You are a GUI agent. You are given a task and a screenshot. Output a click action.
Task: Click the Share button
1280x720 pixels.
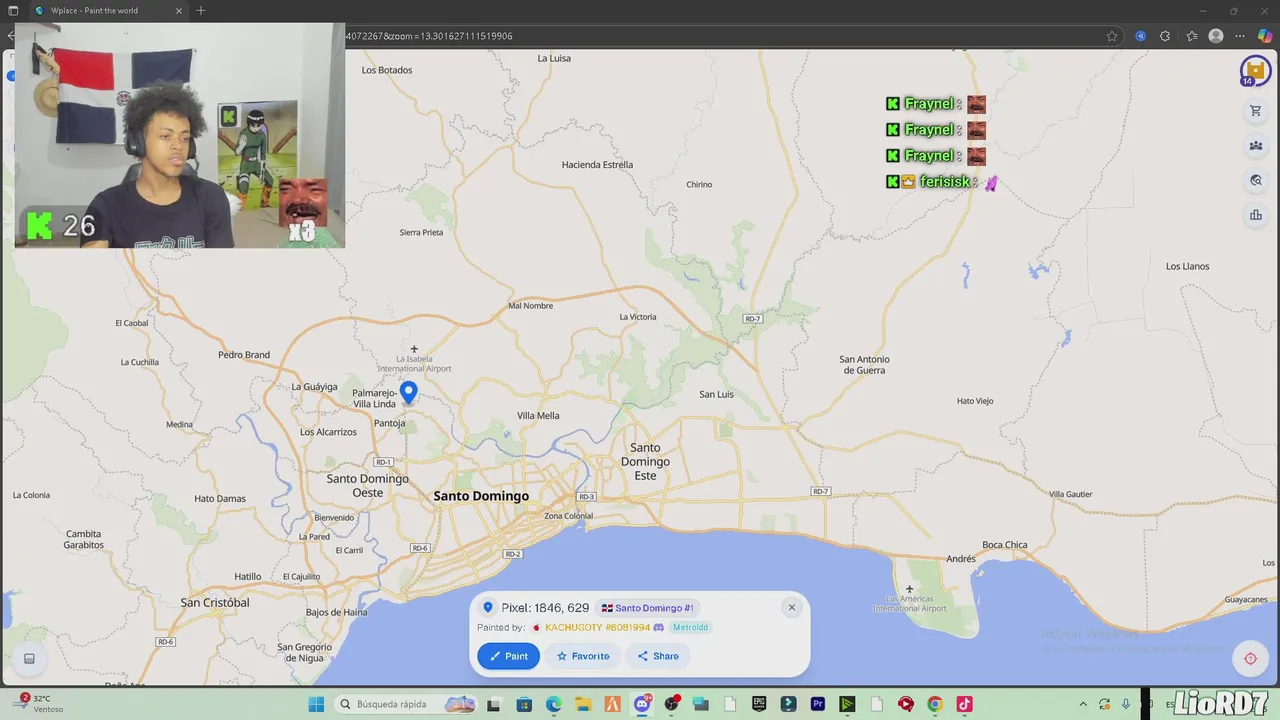click(657, 656)
